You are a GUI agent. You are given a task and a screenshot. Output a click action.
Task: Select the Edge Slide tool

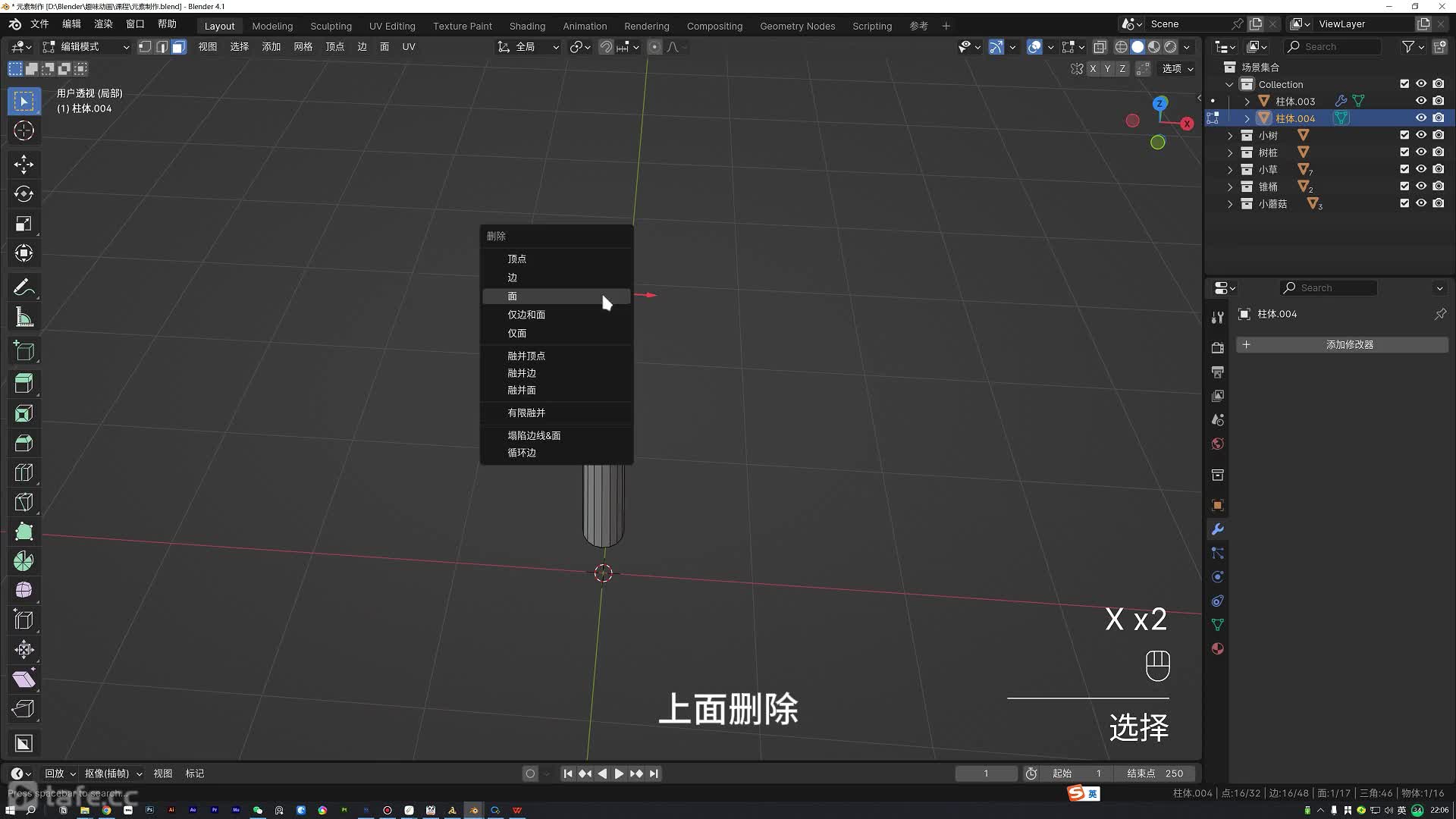tap(24, 620)
